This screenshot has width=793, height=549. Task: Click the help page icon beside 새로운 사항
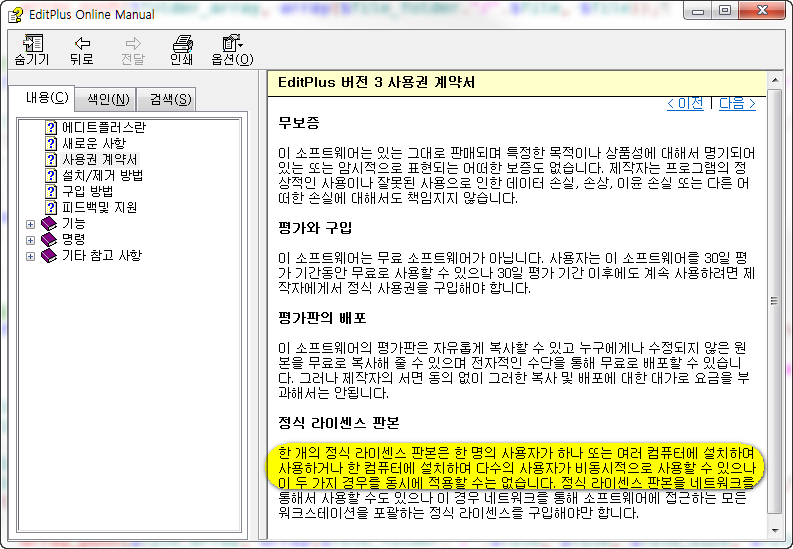(x=51, y=144)
